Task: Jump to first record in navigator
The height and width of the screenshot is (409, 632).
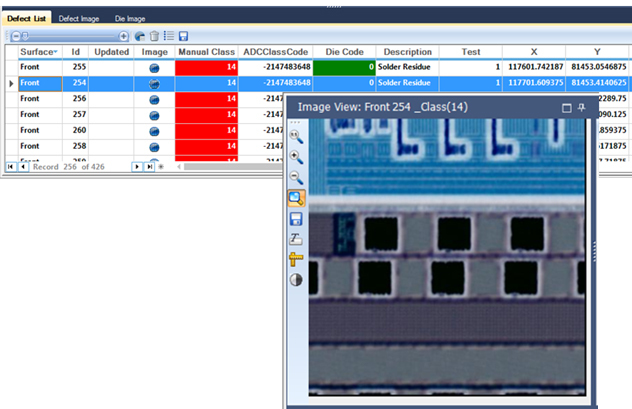Action: tap(10, 166)
